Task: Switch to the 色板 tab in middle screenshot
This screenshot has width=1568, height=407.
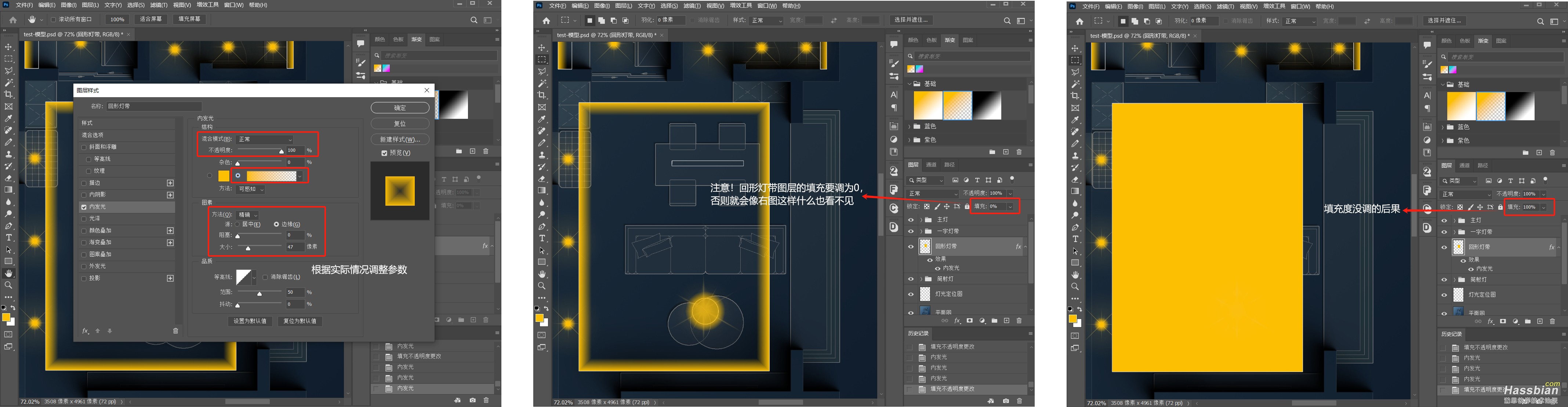Action: coord(931,40)
